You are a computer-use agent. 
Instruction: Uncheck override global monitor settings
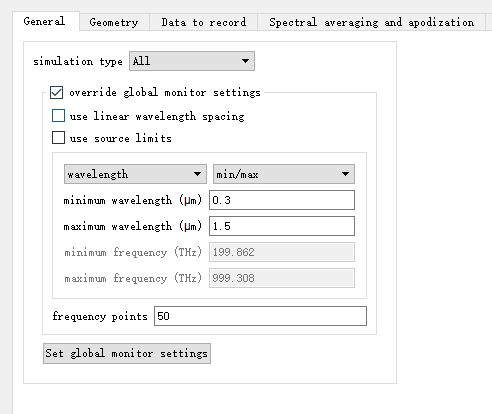tap(56, 92)
